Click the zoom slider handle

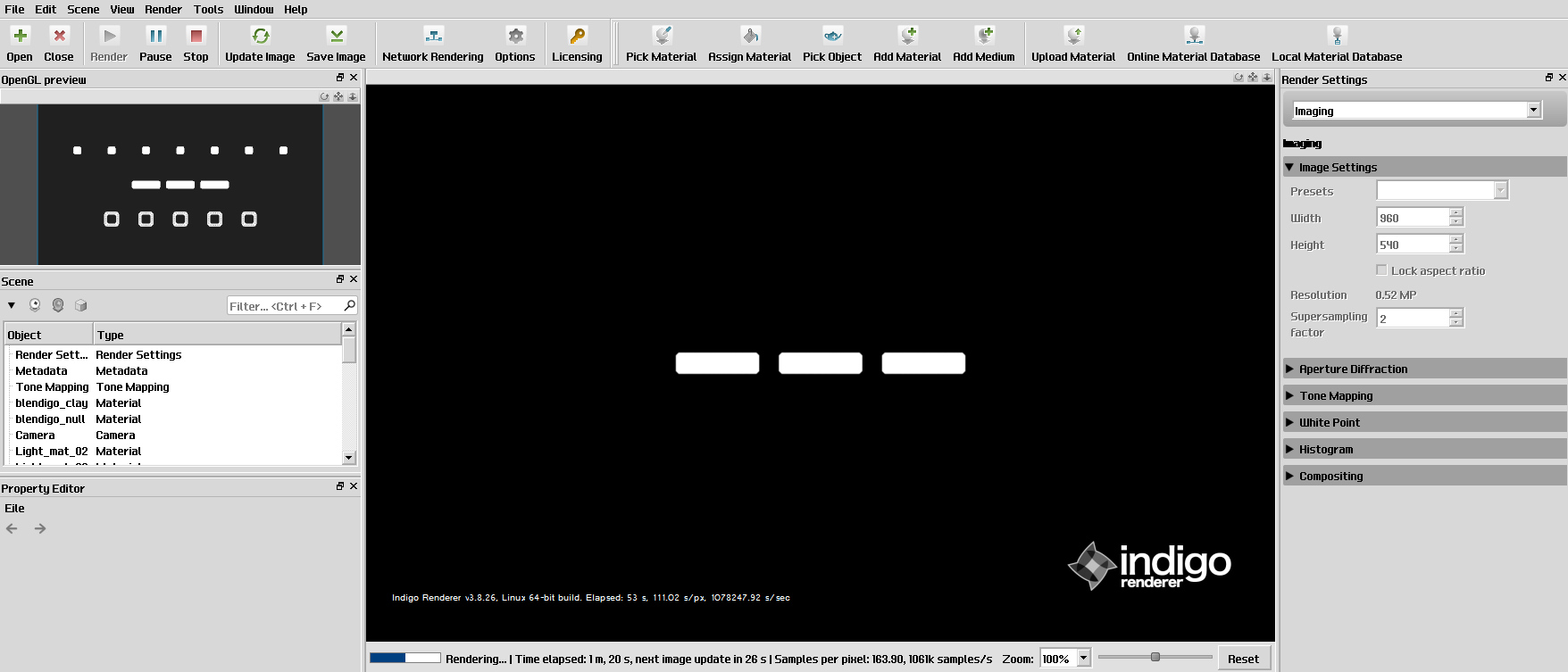click(x=1155, y=657)
